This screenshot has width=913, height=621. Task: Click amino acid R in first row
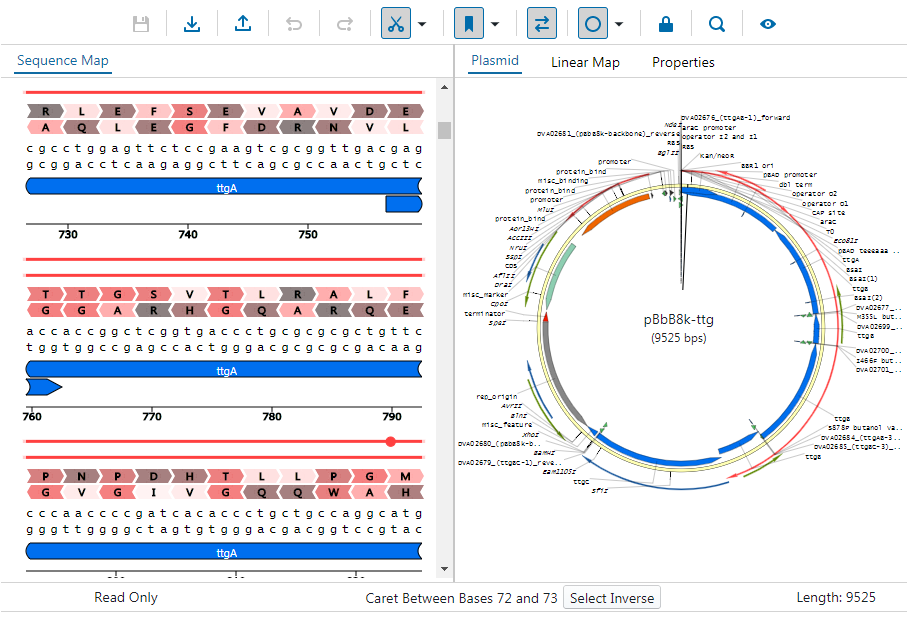[45, 111]
